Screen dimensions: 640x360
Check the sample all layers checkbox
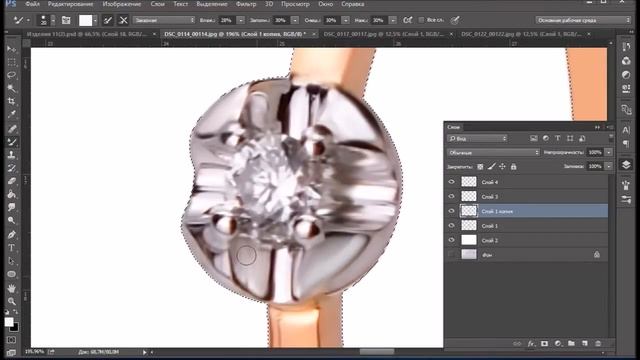[x=421, y=20]
